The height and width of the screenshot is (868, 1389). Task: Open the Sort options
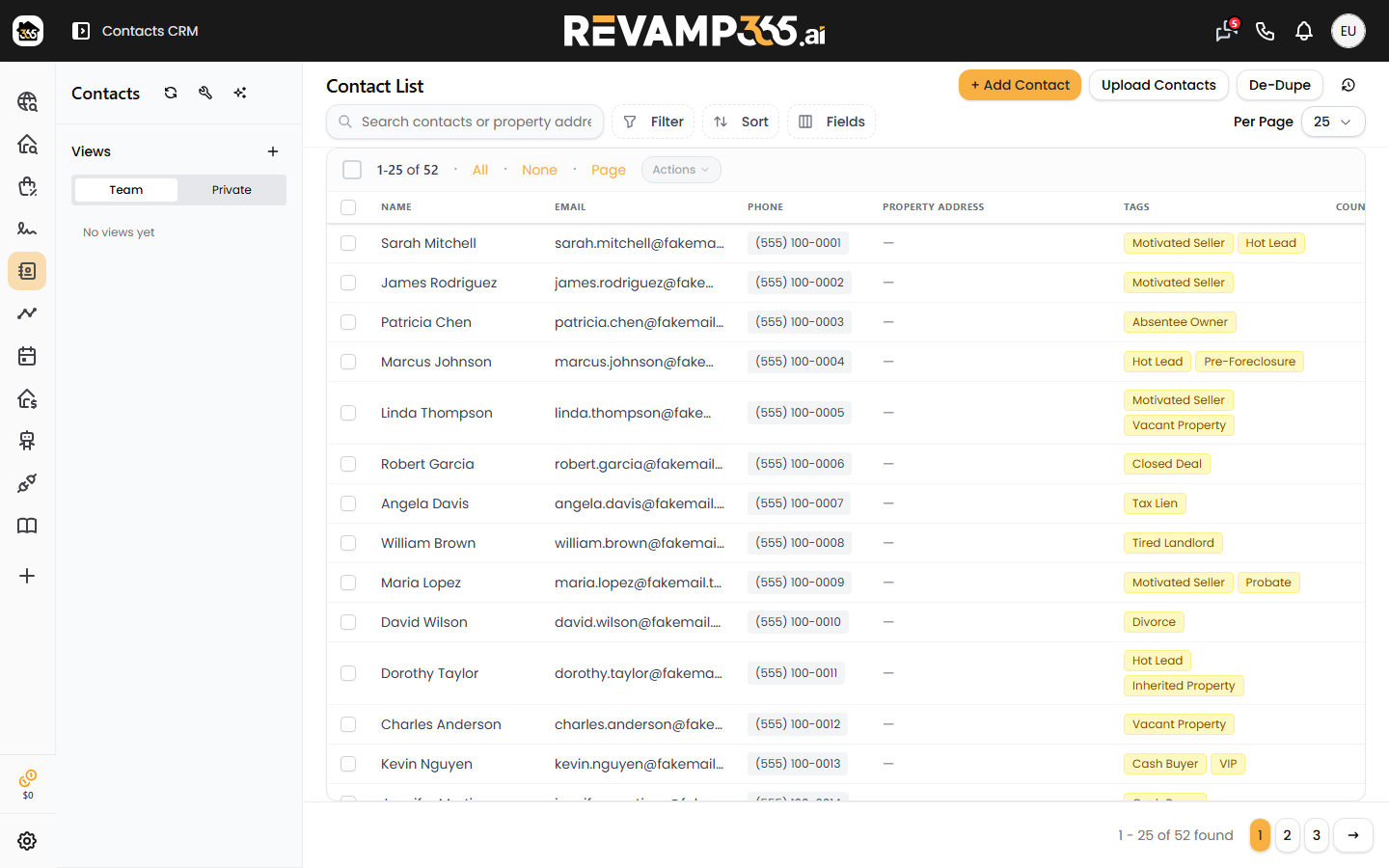(741, 122)
